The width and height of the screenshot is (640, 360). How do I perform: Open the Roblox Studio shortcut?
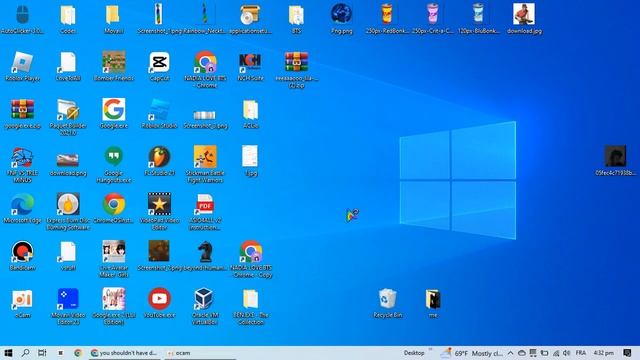159,114
